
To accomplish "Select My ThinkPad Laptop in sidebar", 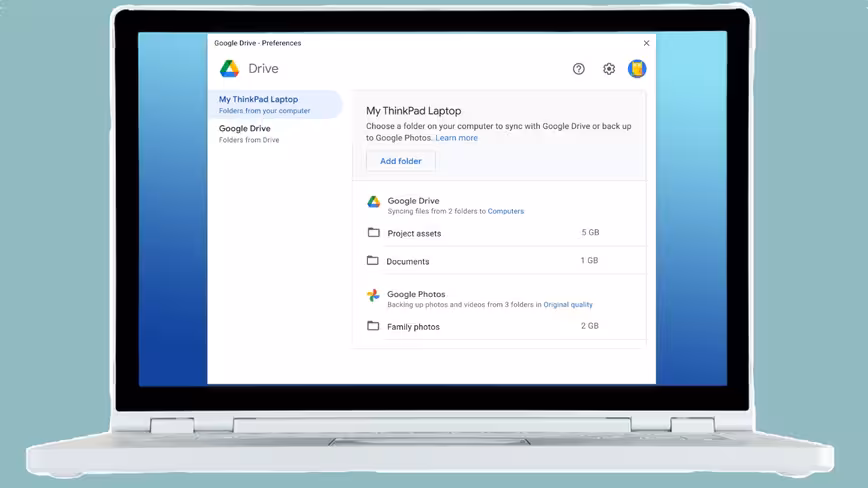I will point(275,104).
